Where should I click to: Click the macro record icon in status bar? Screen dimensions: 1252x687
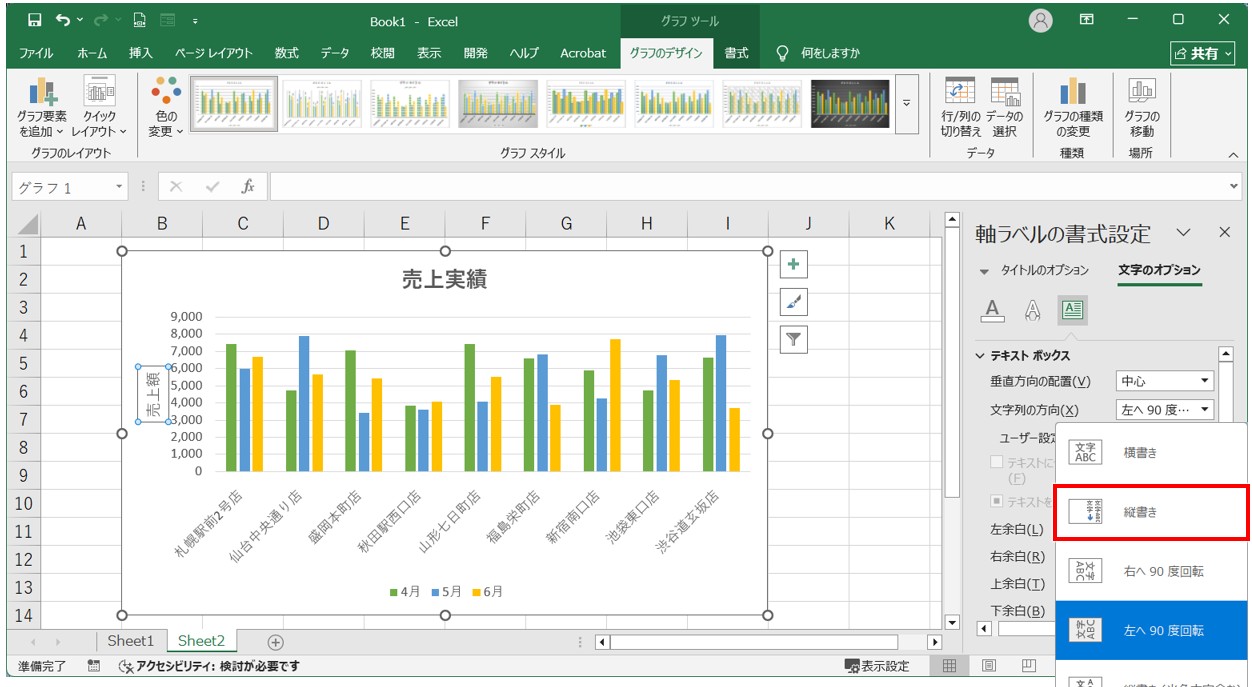click(x=93, y=666)
